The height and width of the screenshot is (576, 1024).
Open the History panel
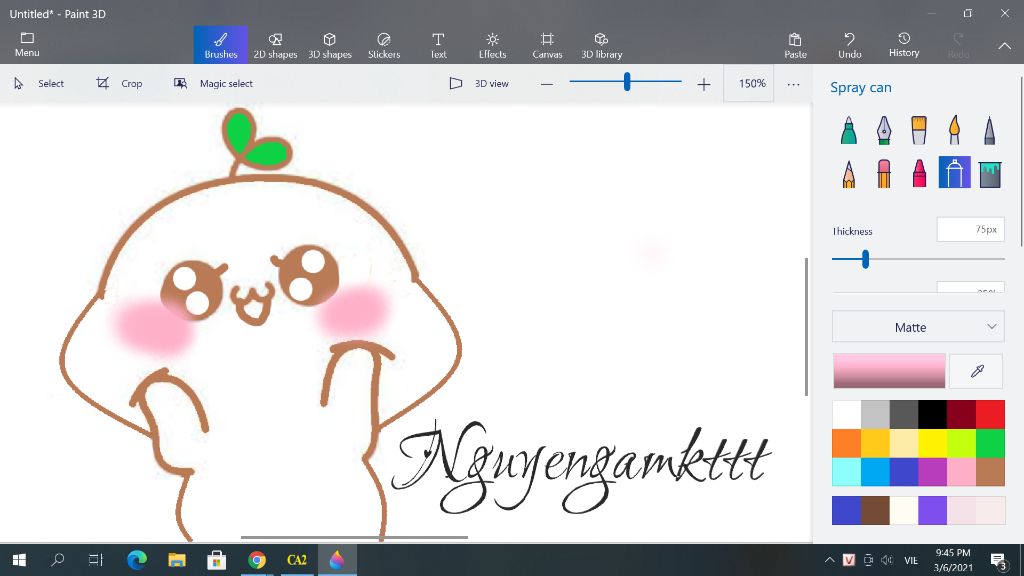click(904, 45)
